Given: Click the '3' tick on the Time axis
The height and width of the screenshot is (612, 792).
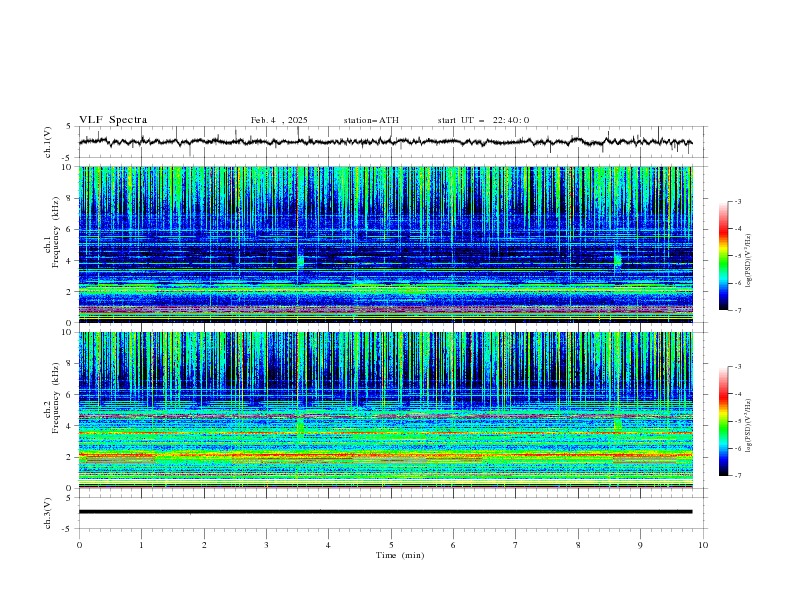Looking at the screenshot, I should (x=266, y=545).
